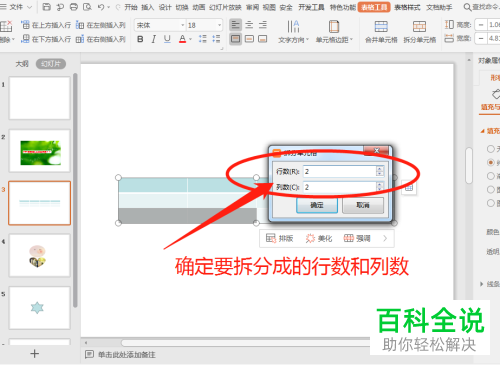The image size is (500, 365).
Task: Open the 表格样式 ribbon tab
Action: pos(407,7)
